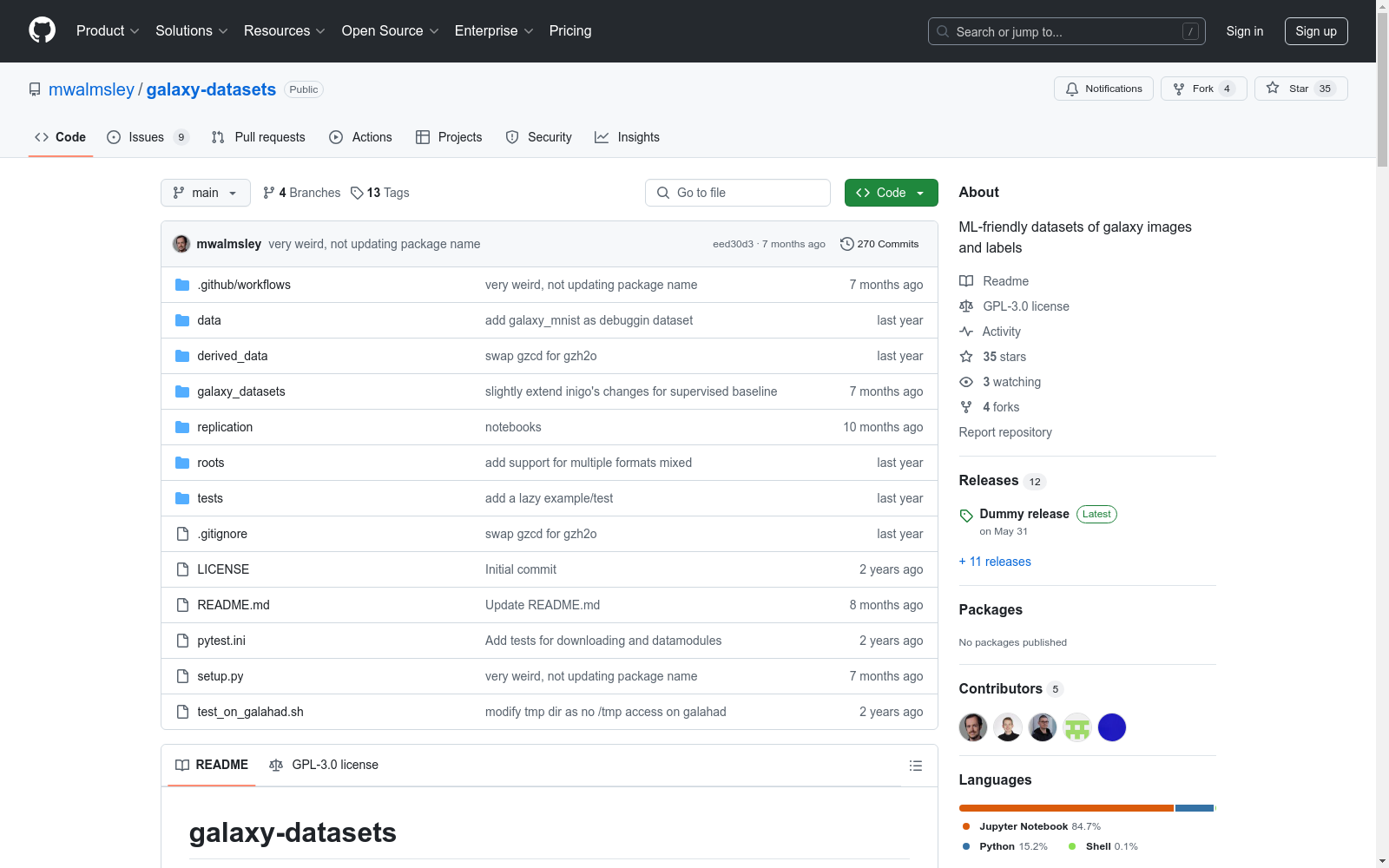Click the 4 forks link in About

click(1001, 407)
